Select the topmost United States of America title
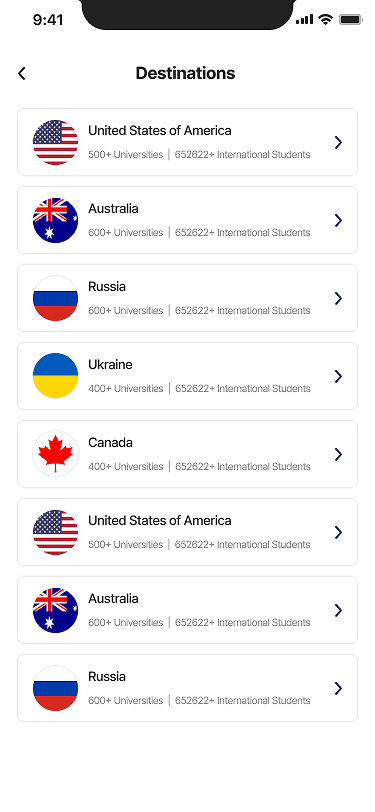375x812 pixels. click(x=160, y=130)
